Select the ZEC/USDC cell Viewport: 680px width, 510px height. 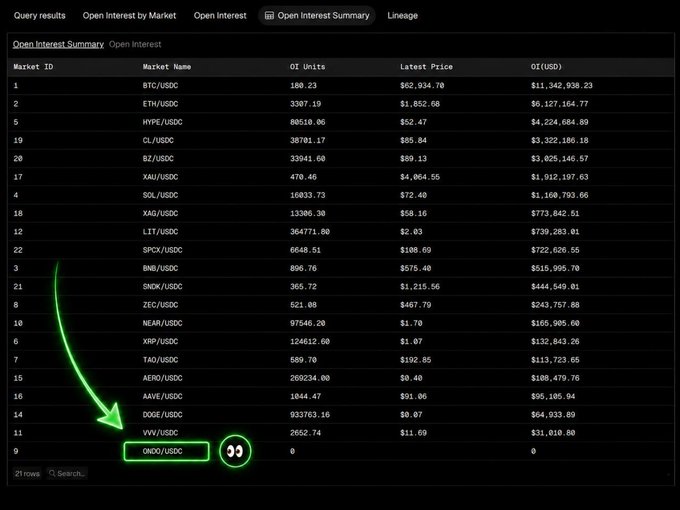(x=160, y=305)
